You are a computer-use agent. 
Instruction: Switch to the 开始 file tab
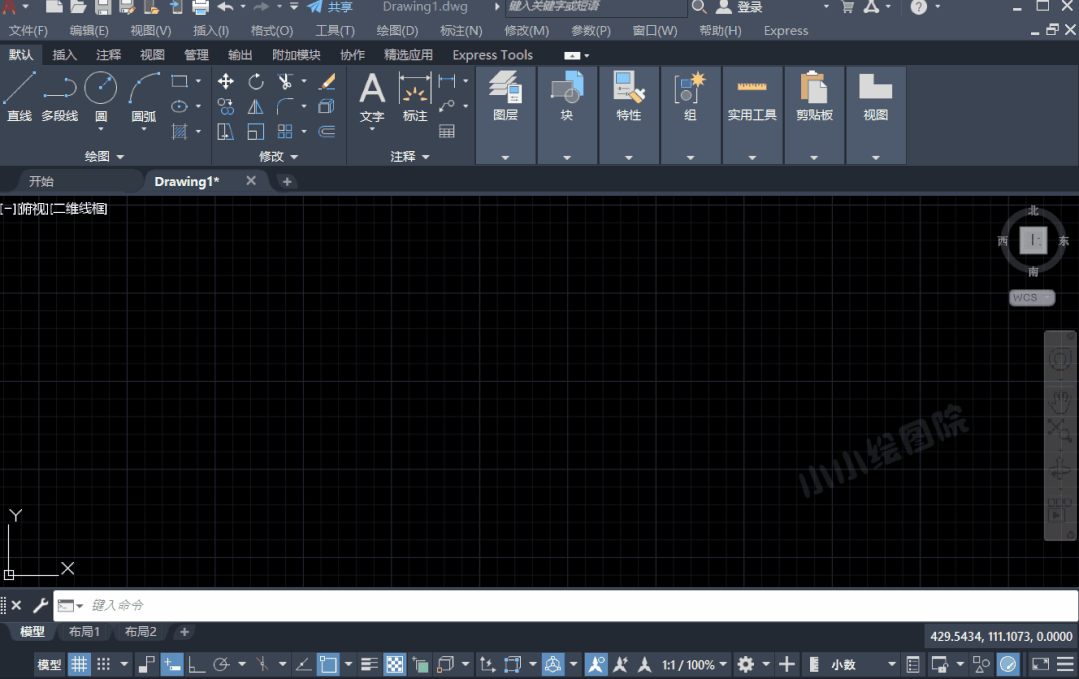41,182
